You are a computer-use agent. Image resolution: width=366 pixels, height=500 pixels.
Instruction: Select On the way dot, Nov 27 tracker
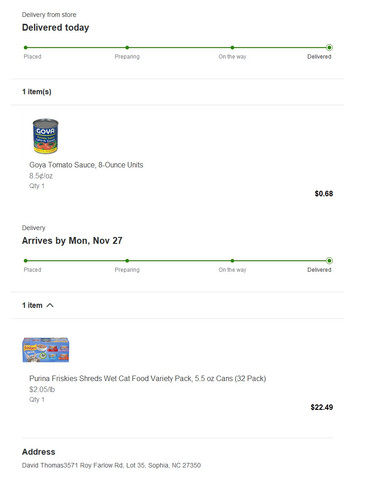pyautogui.click(x=232, y=261)
